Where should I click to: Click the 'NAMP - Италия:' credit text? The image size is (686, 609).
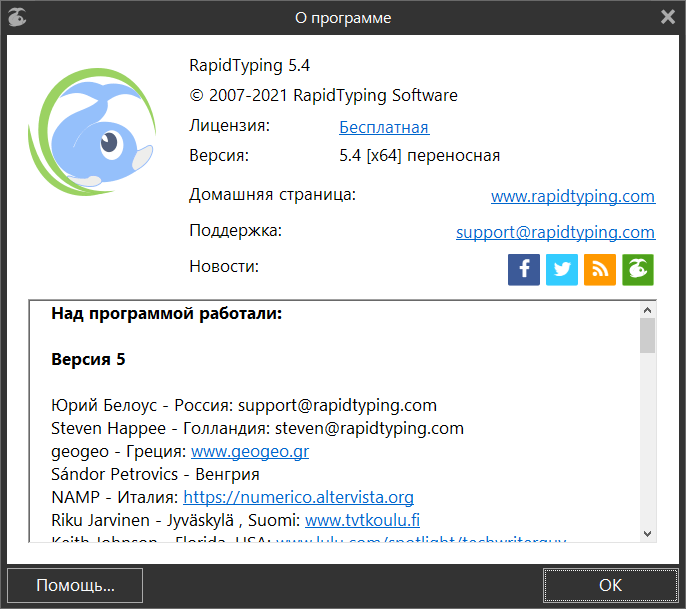[x=115, y=497]
